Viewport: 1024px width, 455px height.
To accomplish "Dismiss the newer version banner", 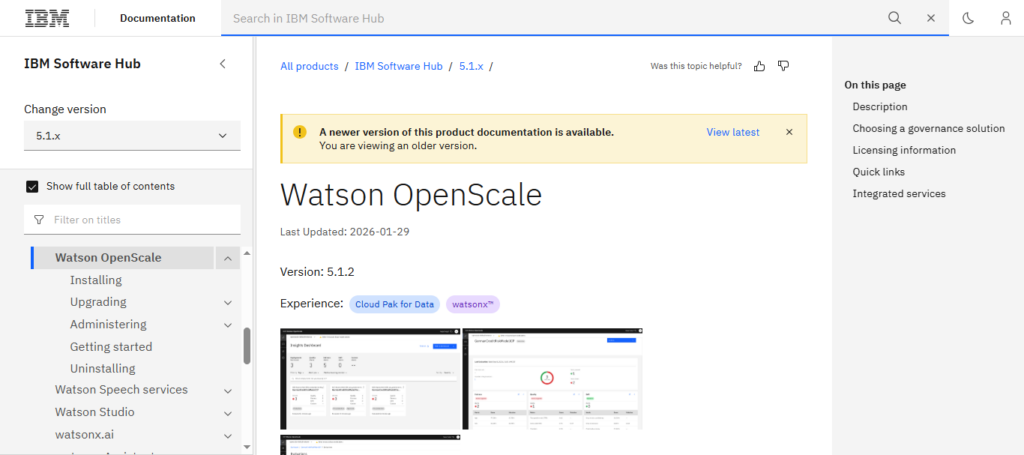I will [789, 132].
